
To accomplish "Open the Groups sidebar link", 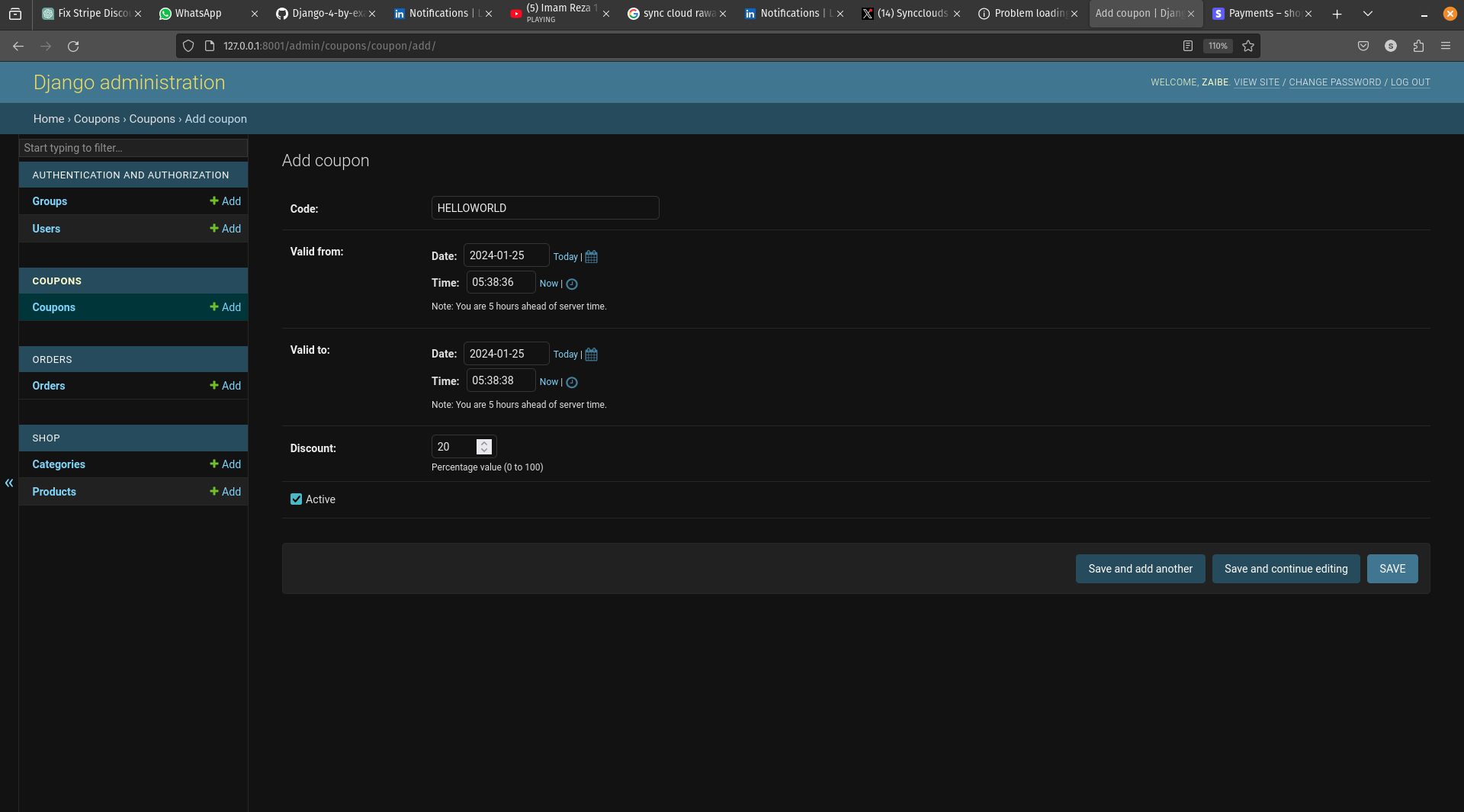I will click(x=50, y=201).
